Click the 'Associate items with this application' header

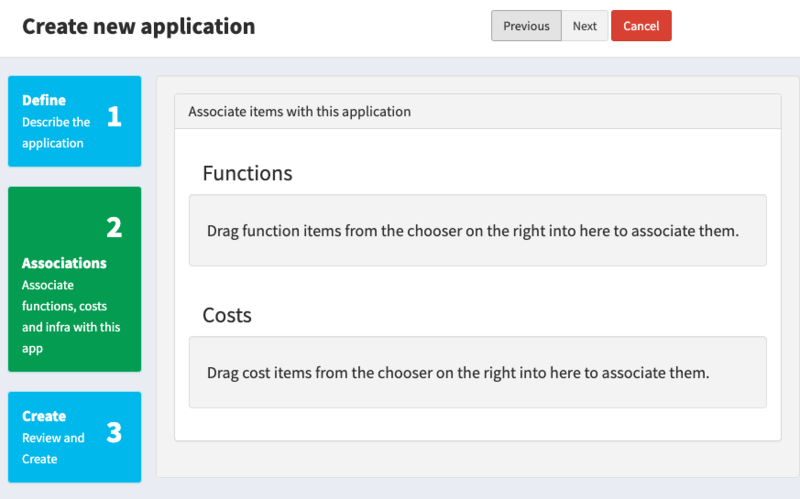(478, 111)
